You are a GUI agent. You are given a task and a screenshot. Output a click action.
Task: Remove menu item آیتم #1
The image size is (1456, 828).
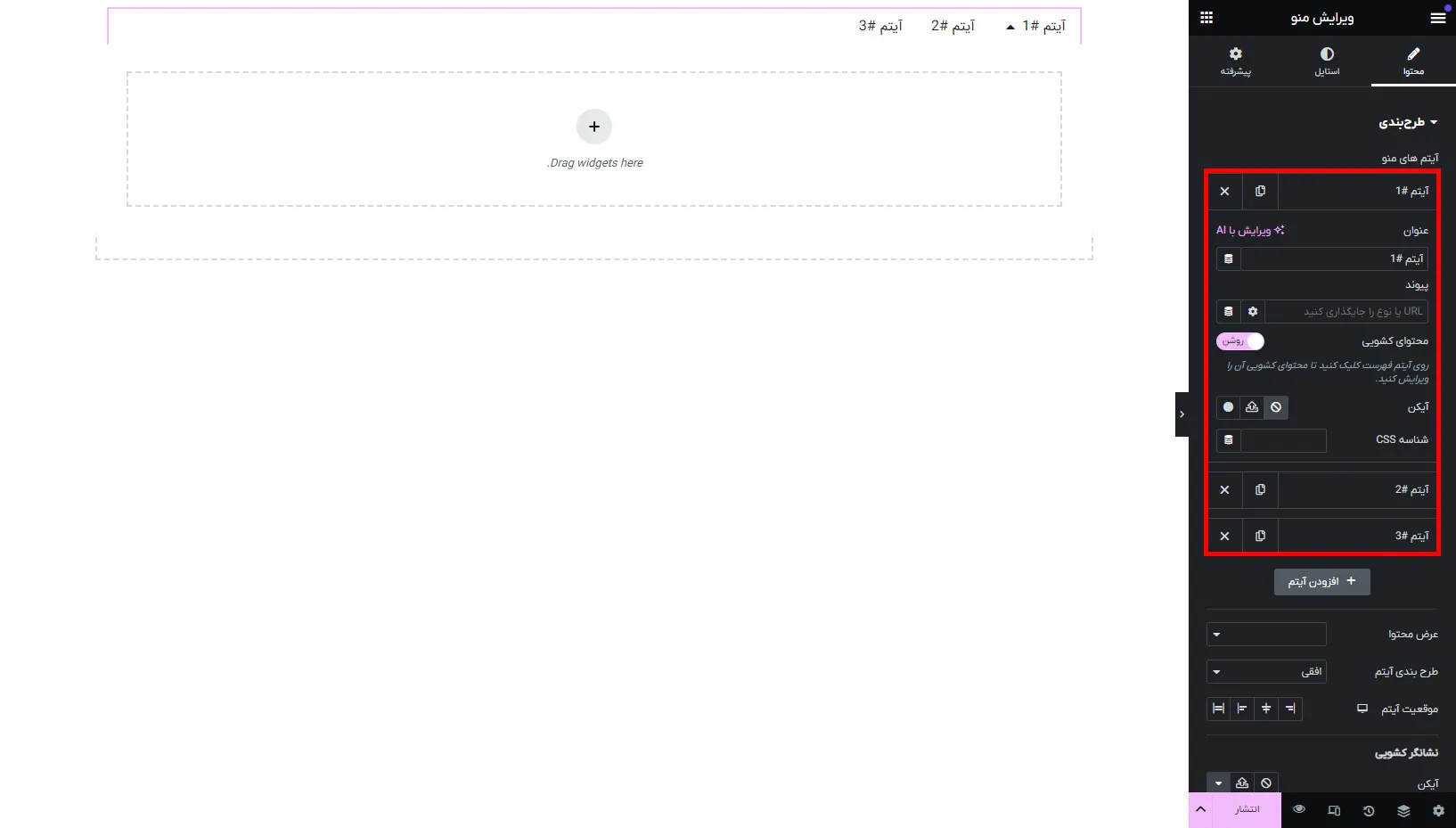[1224, 191]
